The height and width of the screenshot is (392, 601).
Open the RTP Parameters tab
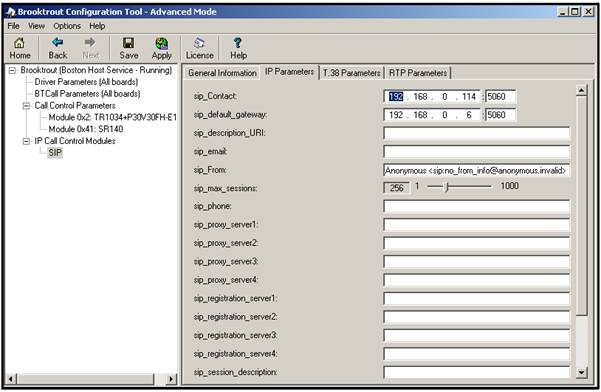click(x=418, y=73)
